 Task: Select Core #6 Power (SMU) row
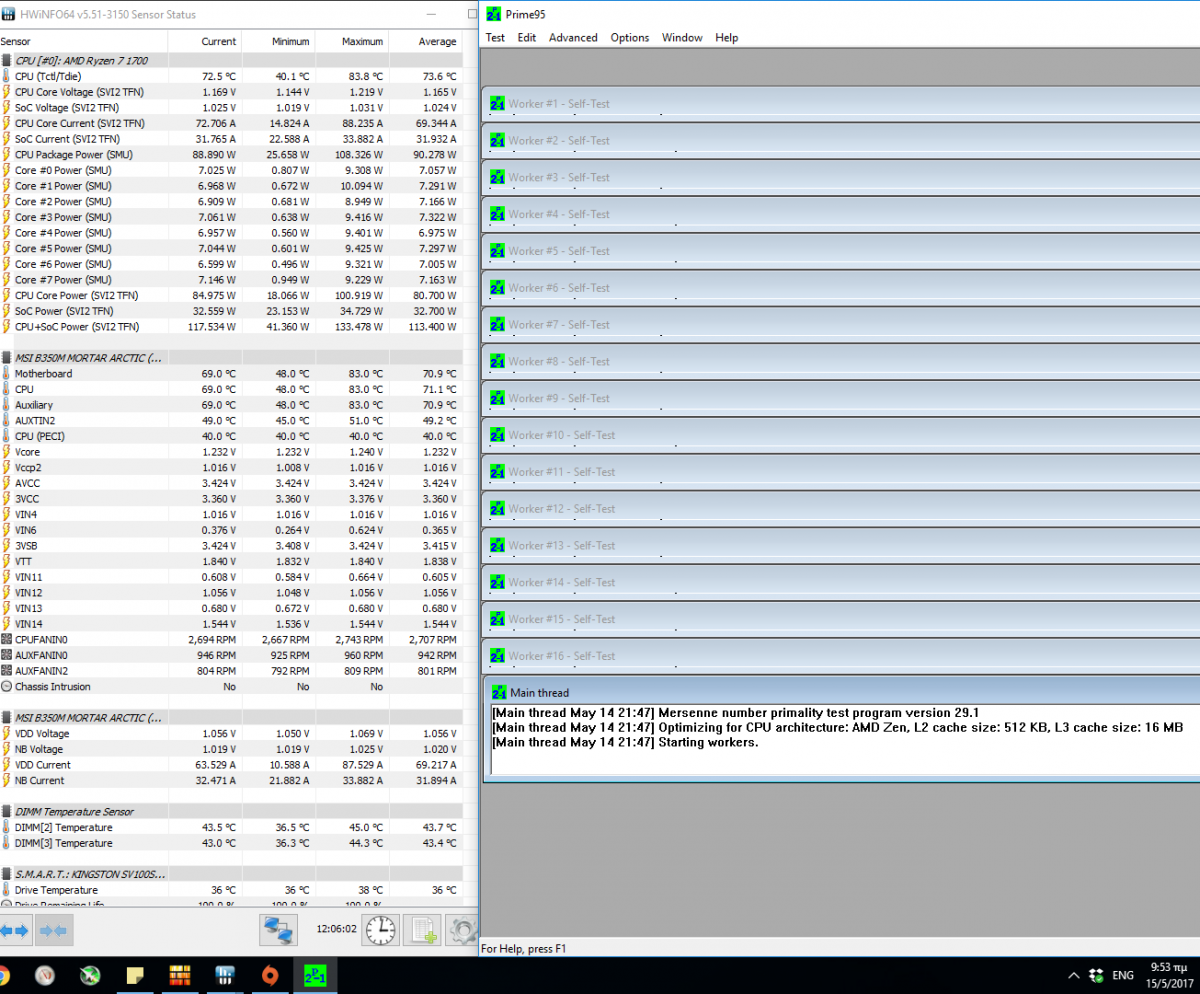pos(230,264)
